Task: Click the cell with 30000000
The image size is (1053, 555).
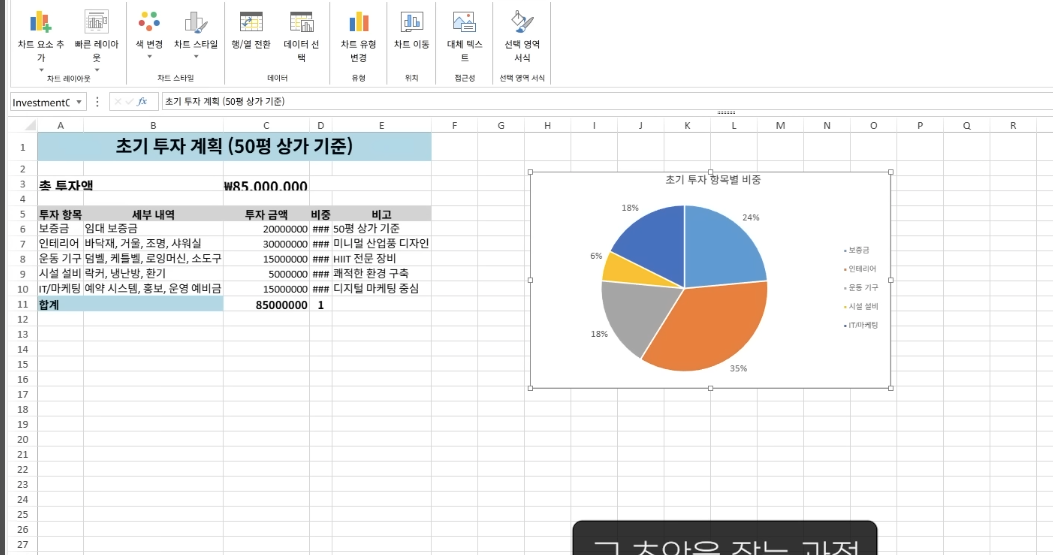Action: (266, 244)
